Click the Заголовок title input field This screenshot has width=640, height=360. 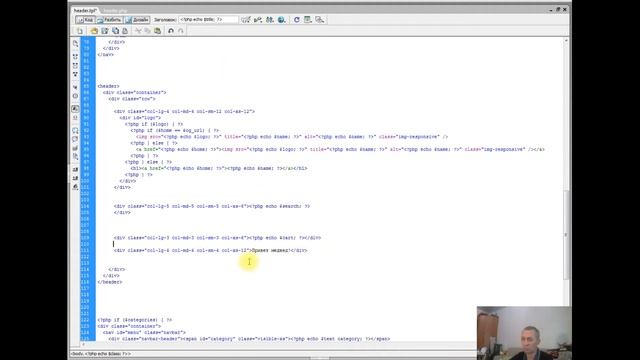(208, 20)
